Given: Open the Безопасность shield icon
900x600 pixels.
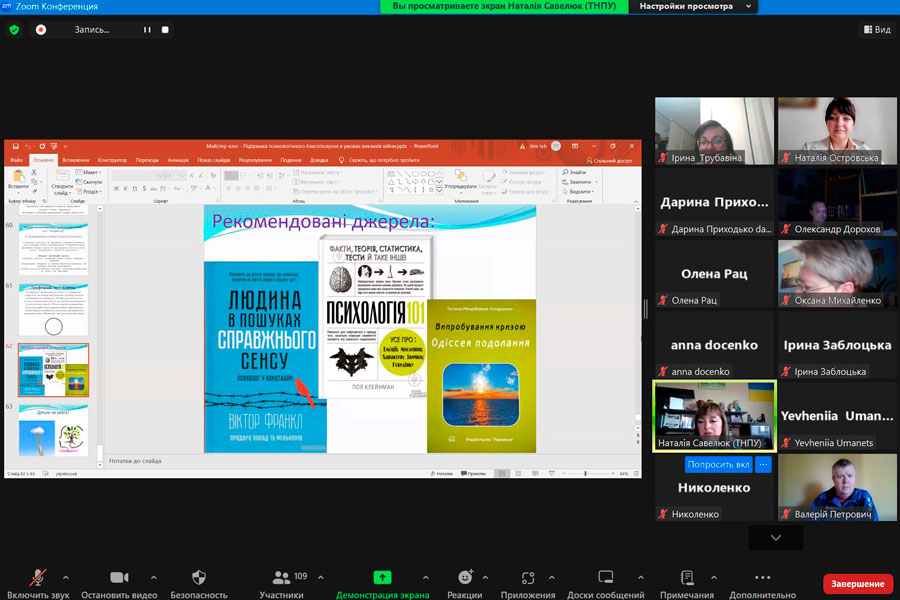Looking at the screenshot, I should [198, 578].
